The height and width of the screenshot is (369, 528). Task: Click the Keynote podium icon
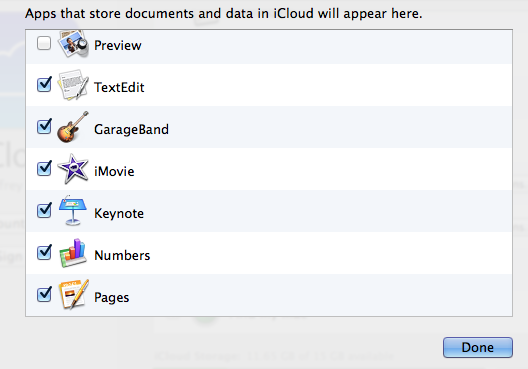click(x=73, y=211)
